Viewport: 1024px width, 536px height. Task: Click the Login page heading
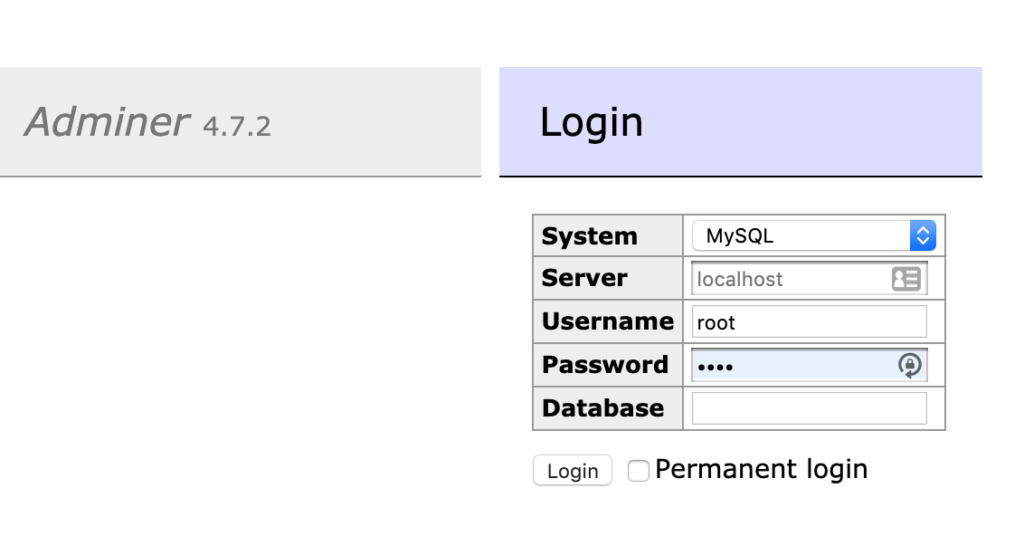[591, 122]
